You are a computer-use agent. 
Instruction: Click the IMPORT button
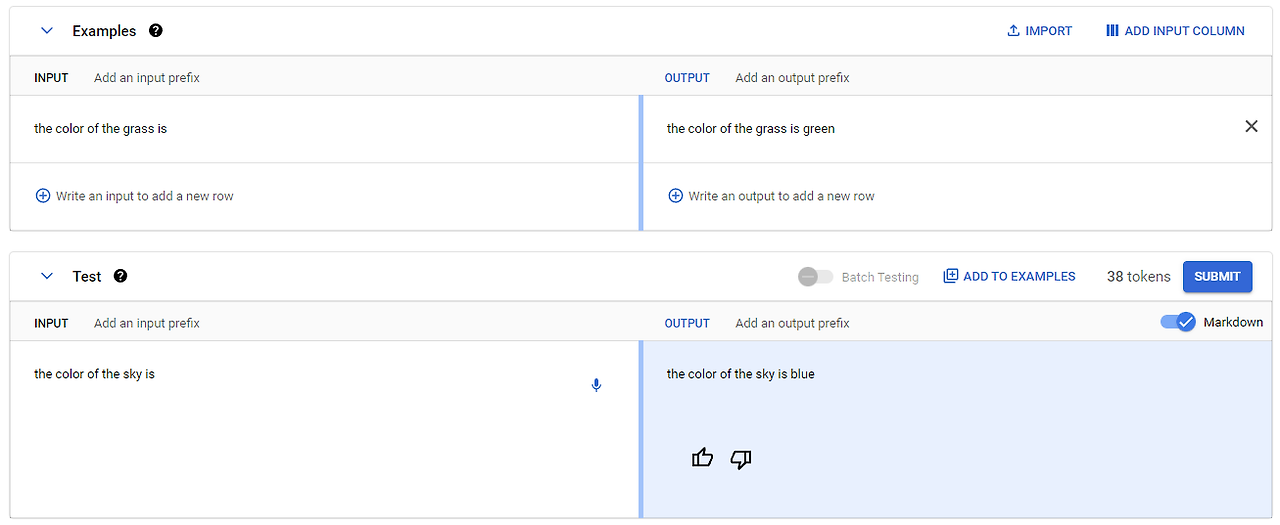(x=1039, y=31)
